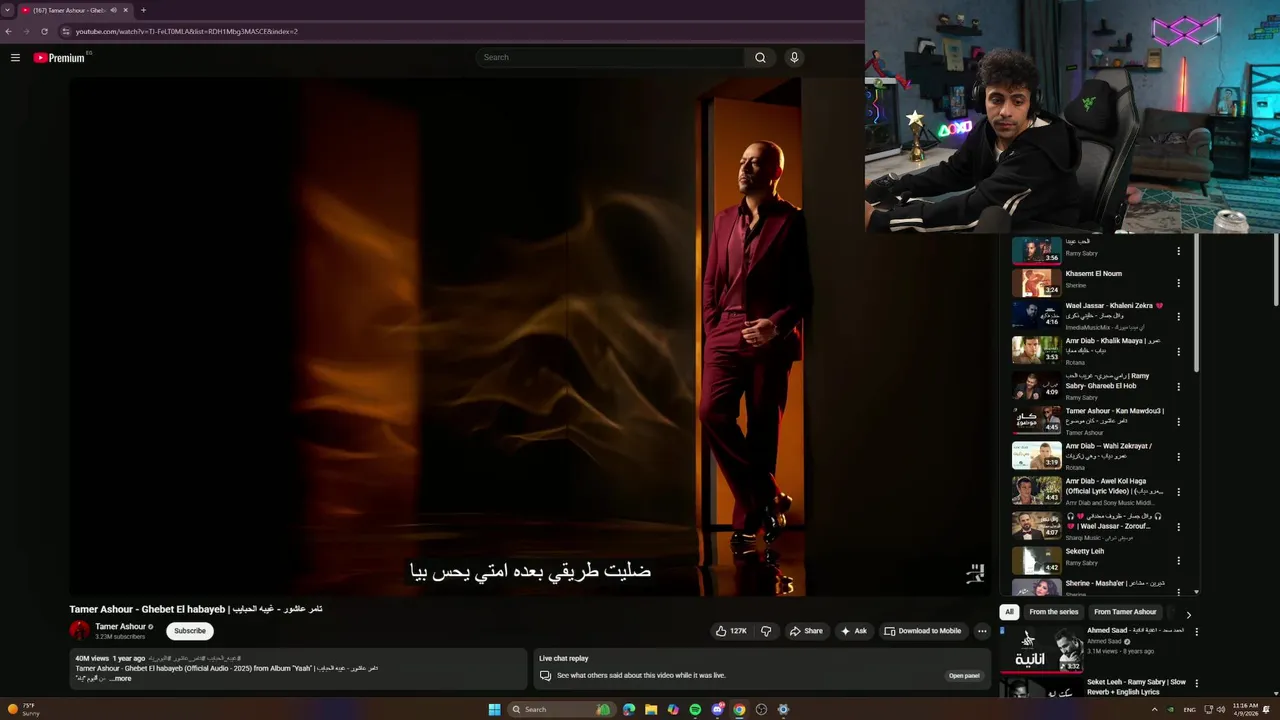Open options for Amr Diab Awel Kol Haga
Viewport: 1280px width, 720px height.
click(1178, 491)
